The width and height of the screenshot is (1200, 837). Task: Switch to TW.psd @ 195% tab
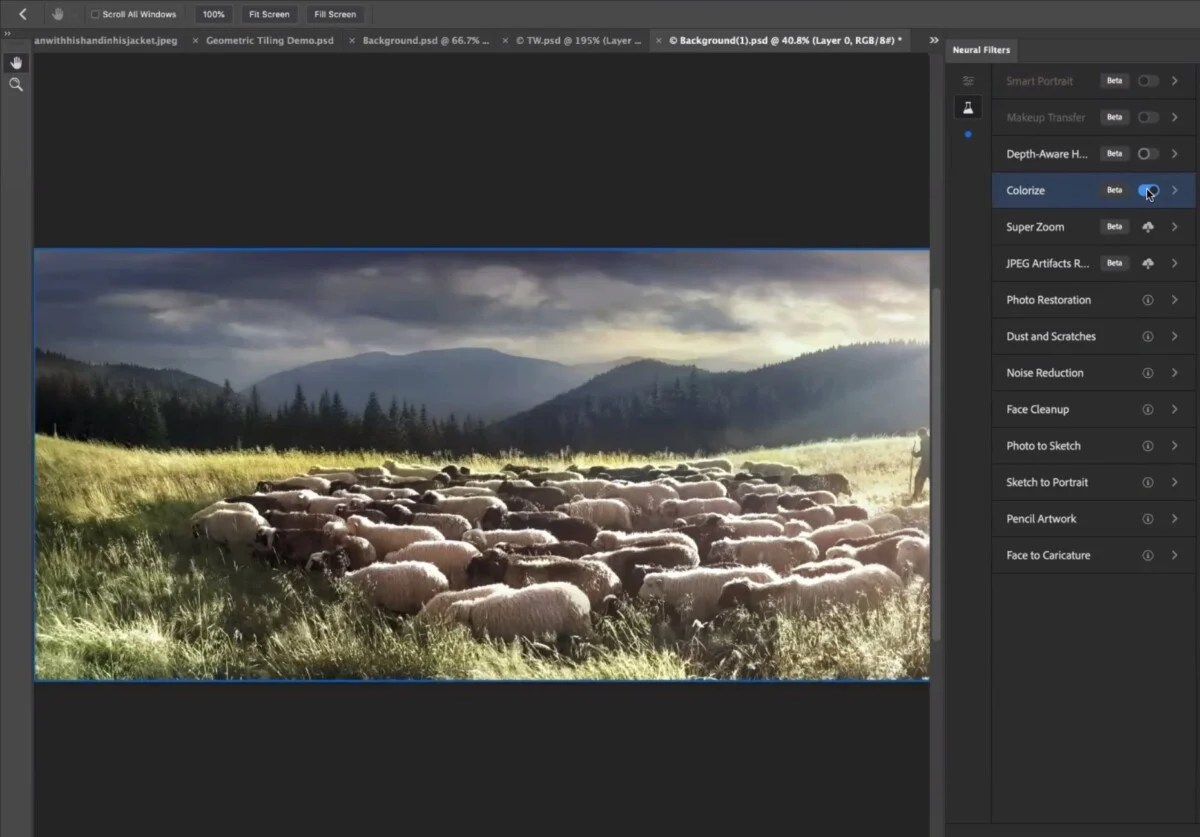click(579, 41)
